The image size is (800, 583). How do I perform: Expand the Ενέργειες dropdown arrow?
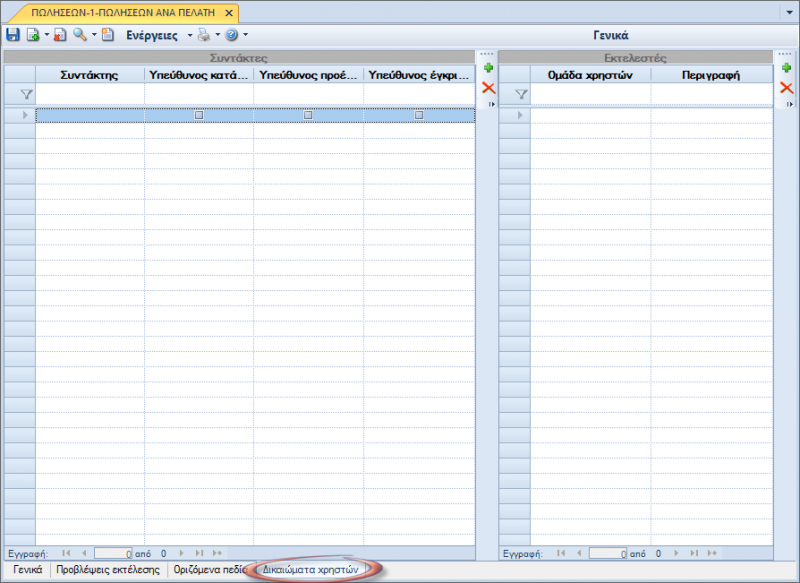(190, 35)
